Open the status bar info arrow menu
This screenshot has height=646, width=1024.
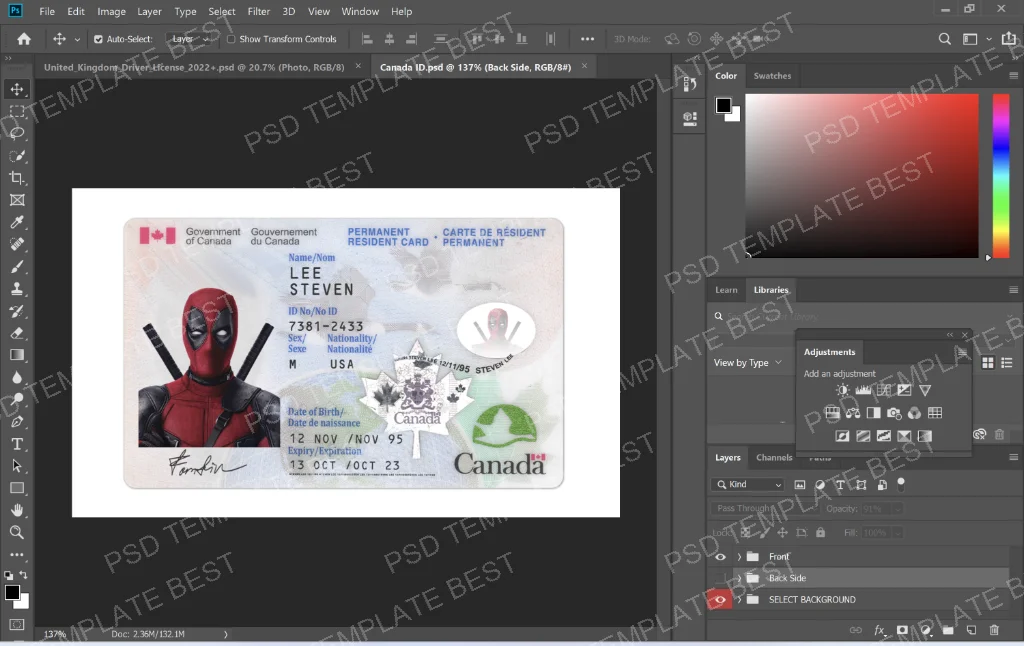pyautogui.click(x=225, y=634)
